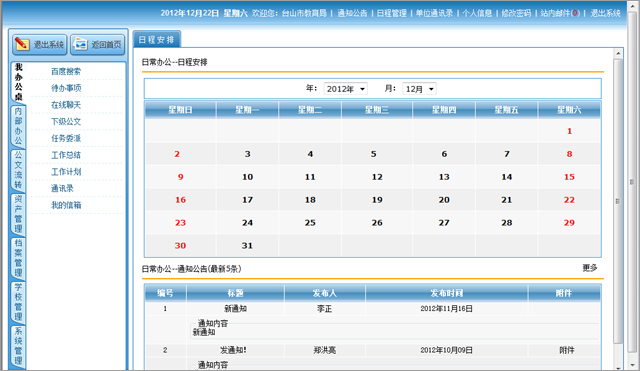Open 我的信箱 link

pos(66,205)
